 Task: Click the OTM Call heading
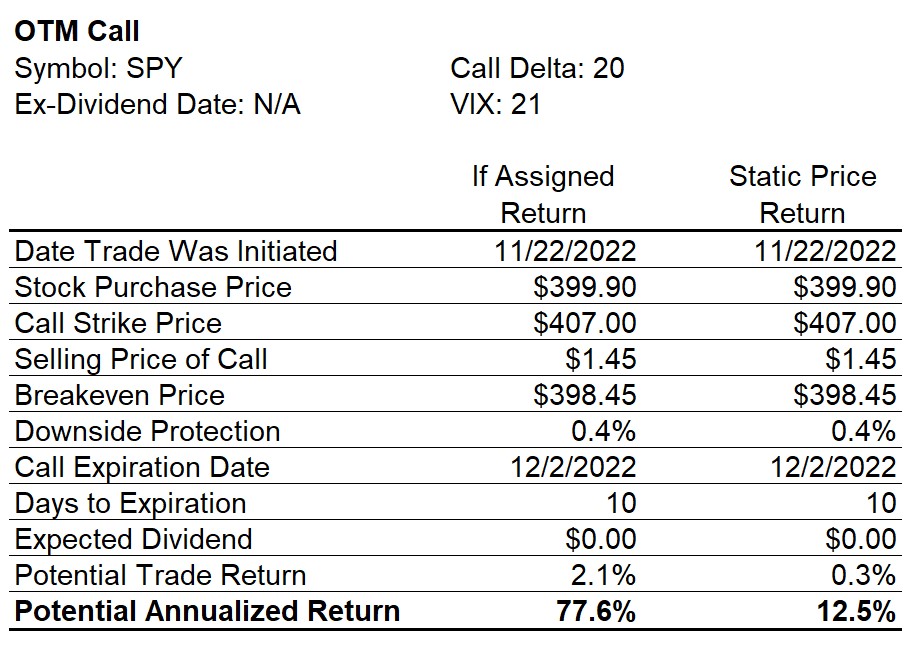click(77, 31)
